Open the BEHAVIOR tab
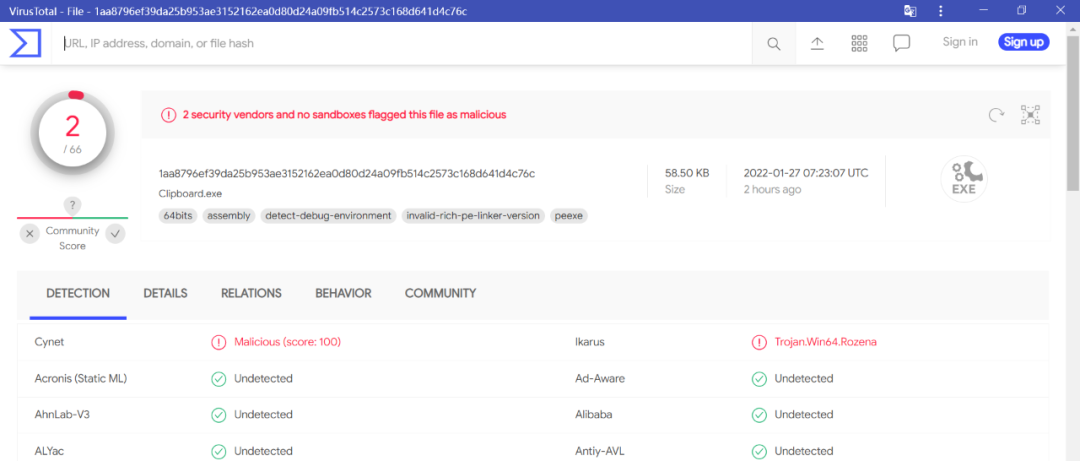The width and height of the screenshot is (1080, 461). (x=343, y=294)
